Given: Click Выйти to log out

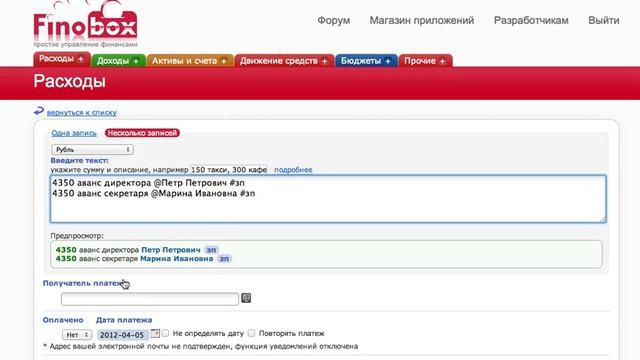Looking at the screenshot, I should (x=604, y=20).
